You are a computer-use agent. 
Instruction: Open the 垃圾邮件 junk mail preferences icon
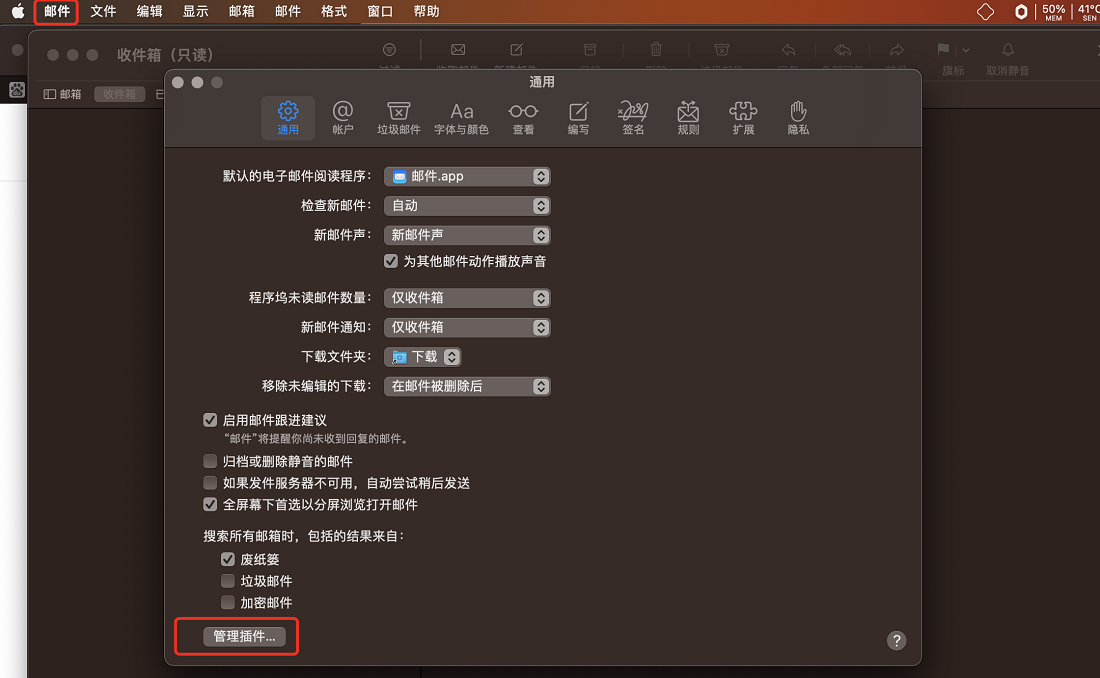[398, 118]
